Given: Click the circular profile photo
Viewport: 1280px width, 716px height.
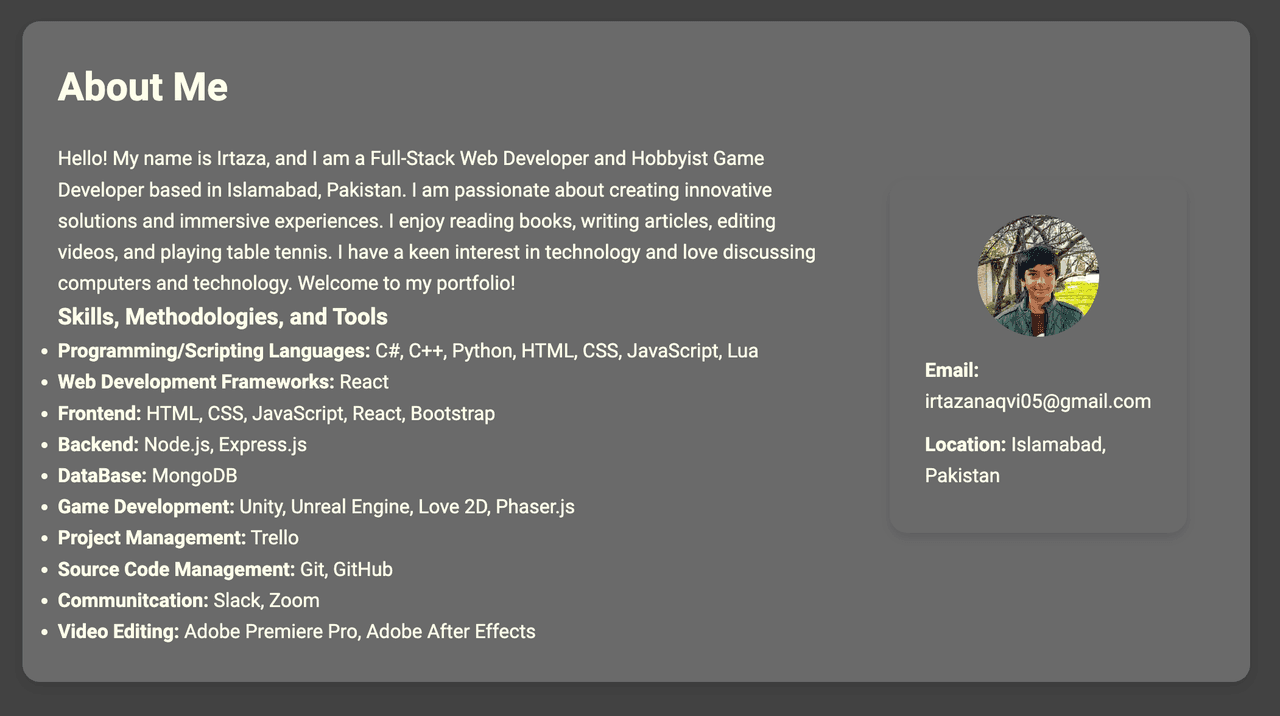Looking at the screenshot, I should tap(1037, 275).
